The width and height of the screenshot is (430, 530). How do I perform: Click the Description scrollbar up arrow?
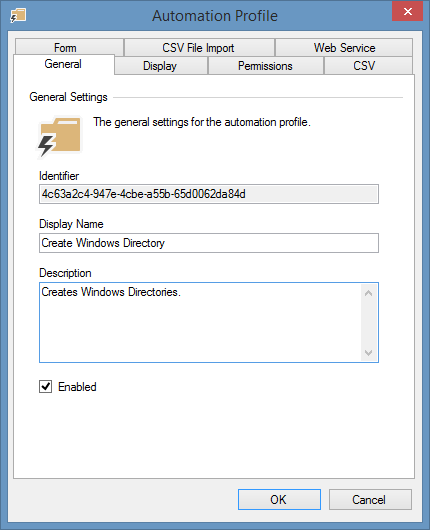coord(368,293)
